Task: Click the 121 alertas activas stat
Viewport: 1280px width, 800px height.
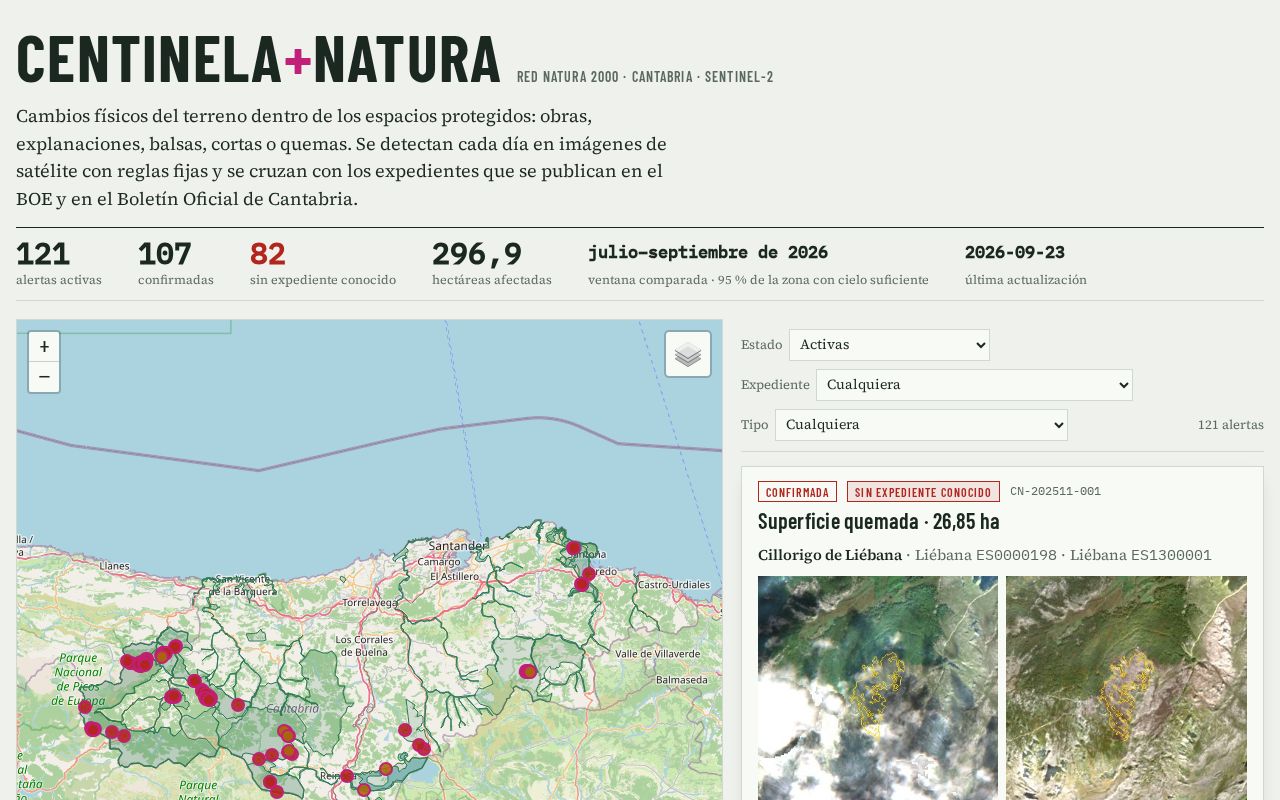Action: point(58,264)
